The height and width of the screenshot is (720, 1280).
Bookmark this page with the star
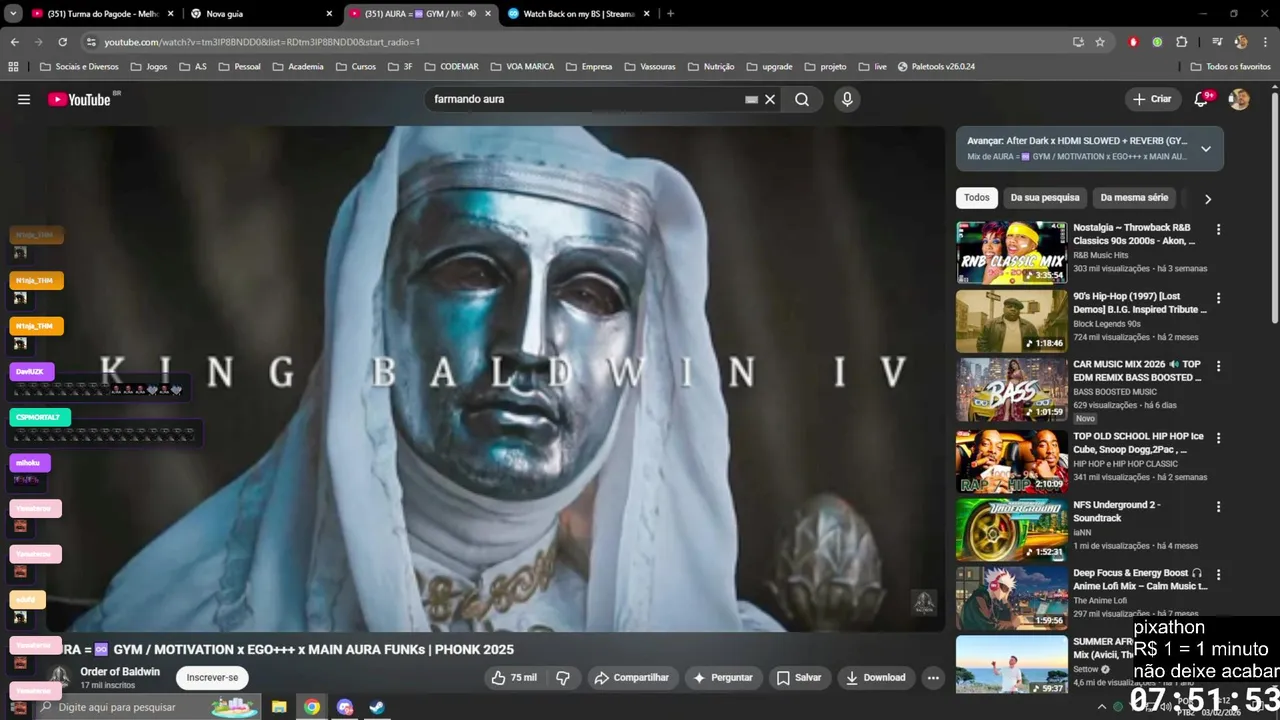[1100, 42]
